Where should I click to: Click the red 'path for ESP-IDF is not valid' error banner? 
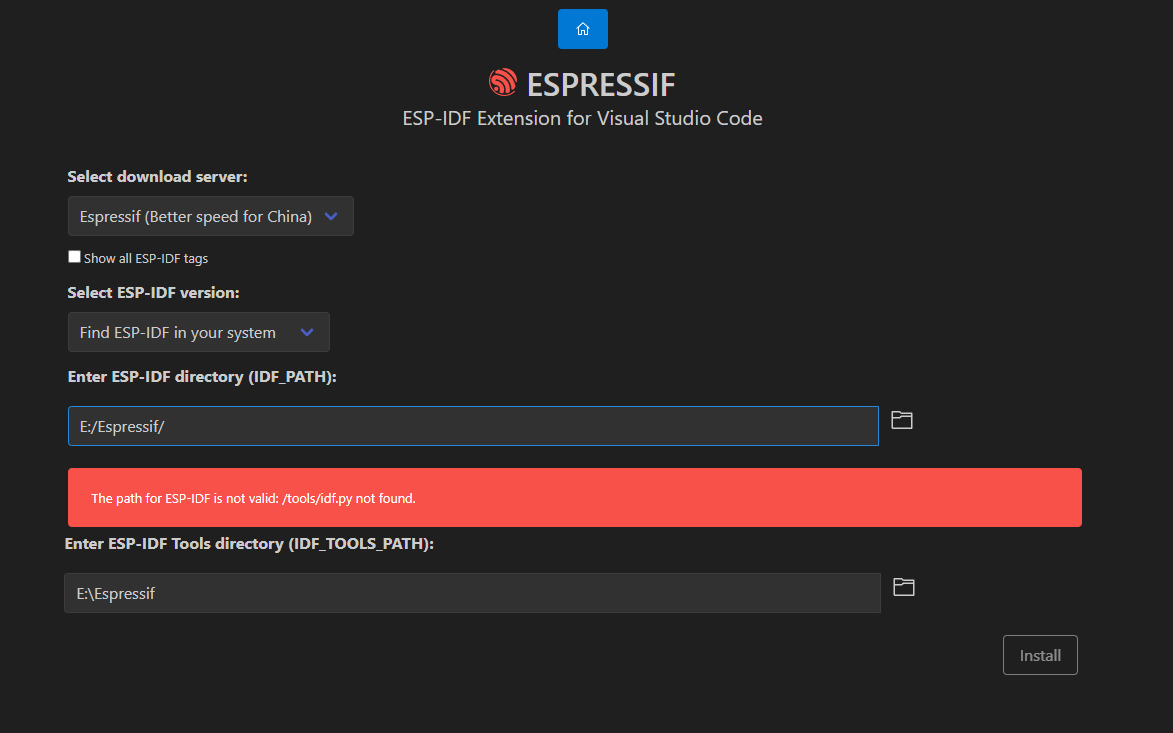click(575, 497)
